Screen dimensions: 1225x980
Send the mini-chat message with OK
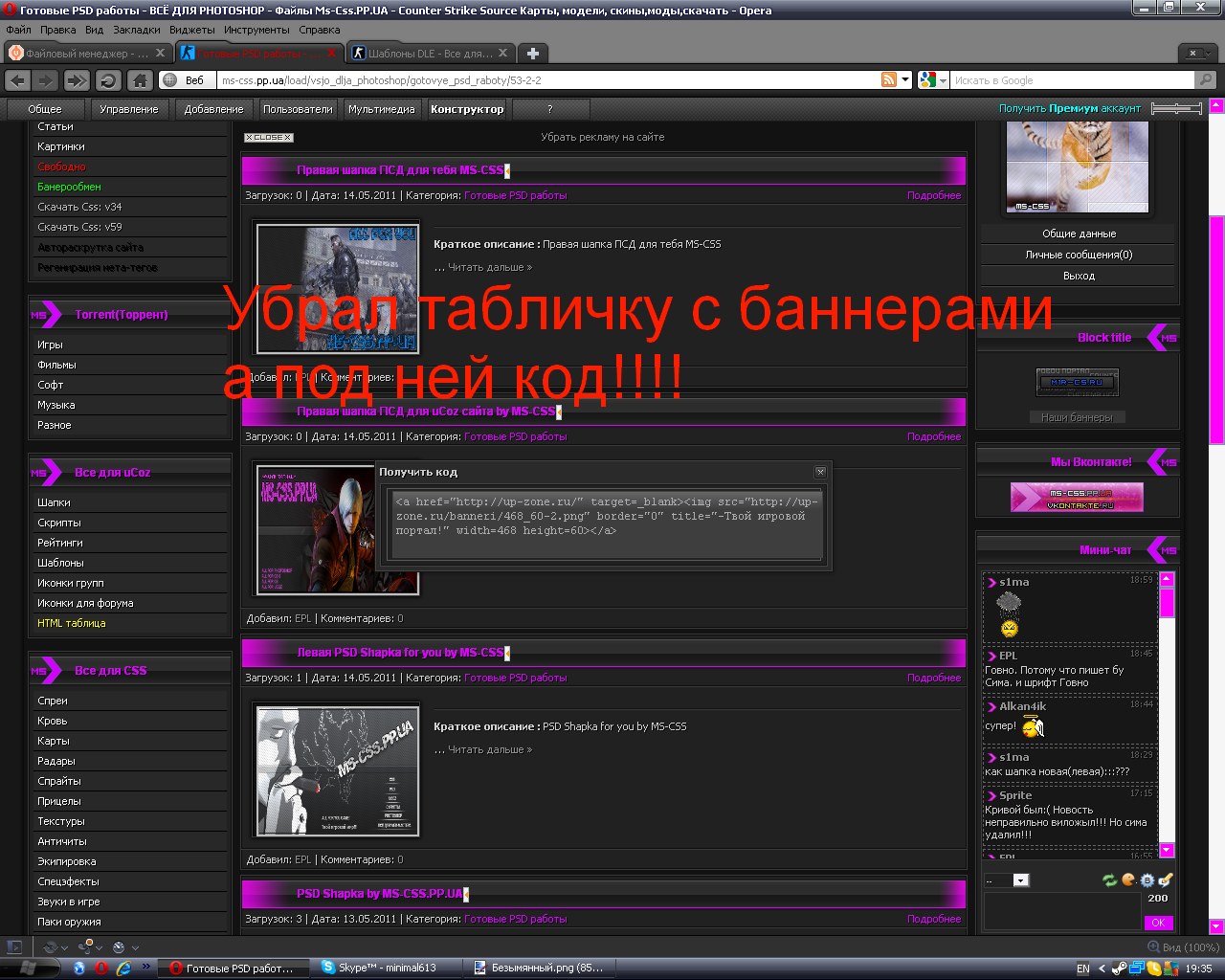[1158, 923]
